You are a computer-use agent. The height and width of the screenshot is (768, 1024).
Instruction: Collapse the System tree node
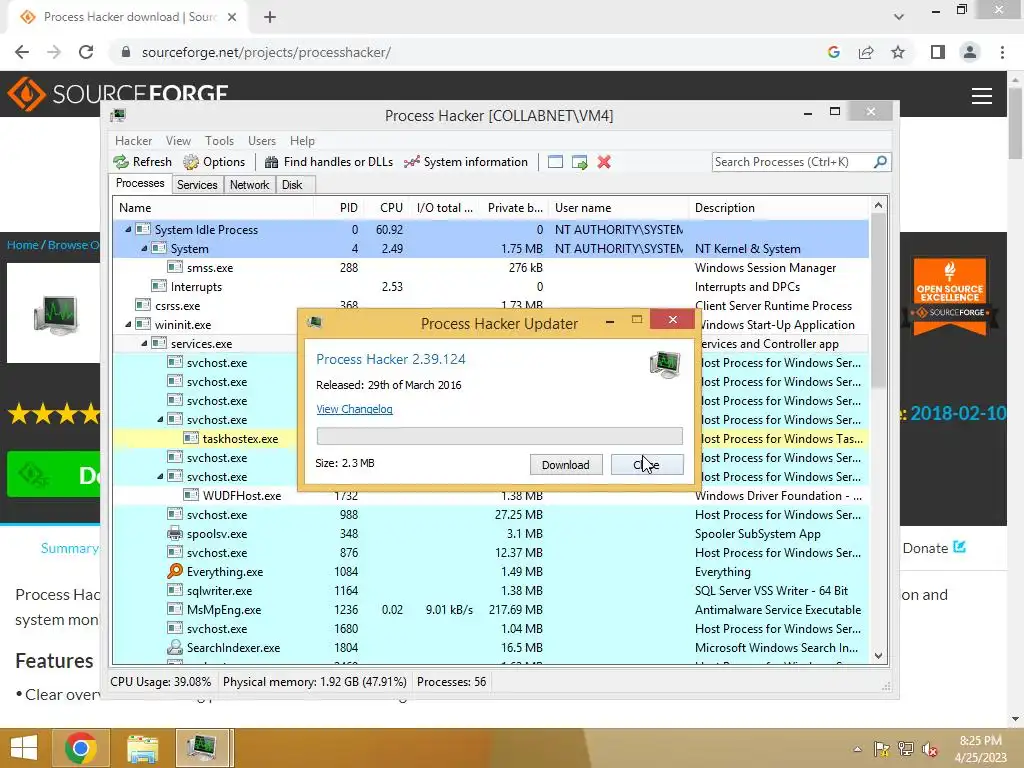(144, 248)
